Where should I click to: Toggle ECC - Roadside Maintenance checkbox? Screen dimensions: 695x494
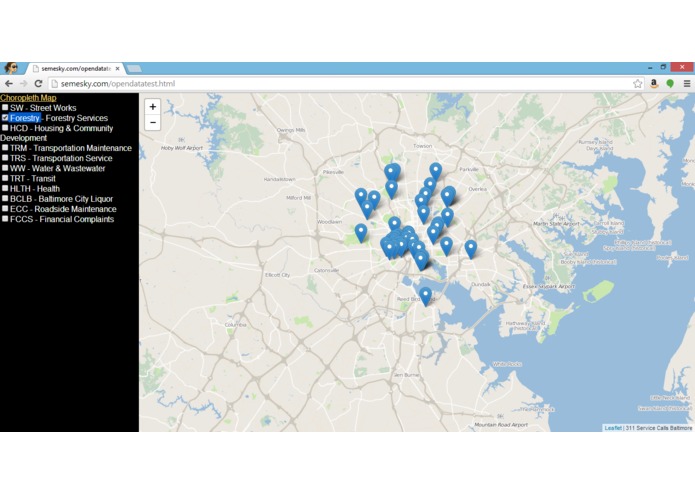click(5, 209)
